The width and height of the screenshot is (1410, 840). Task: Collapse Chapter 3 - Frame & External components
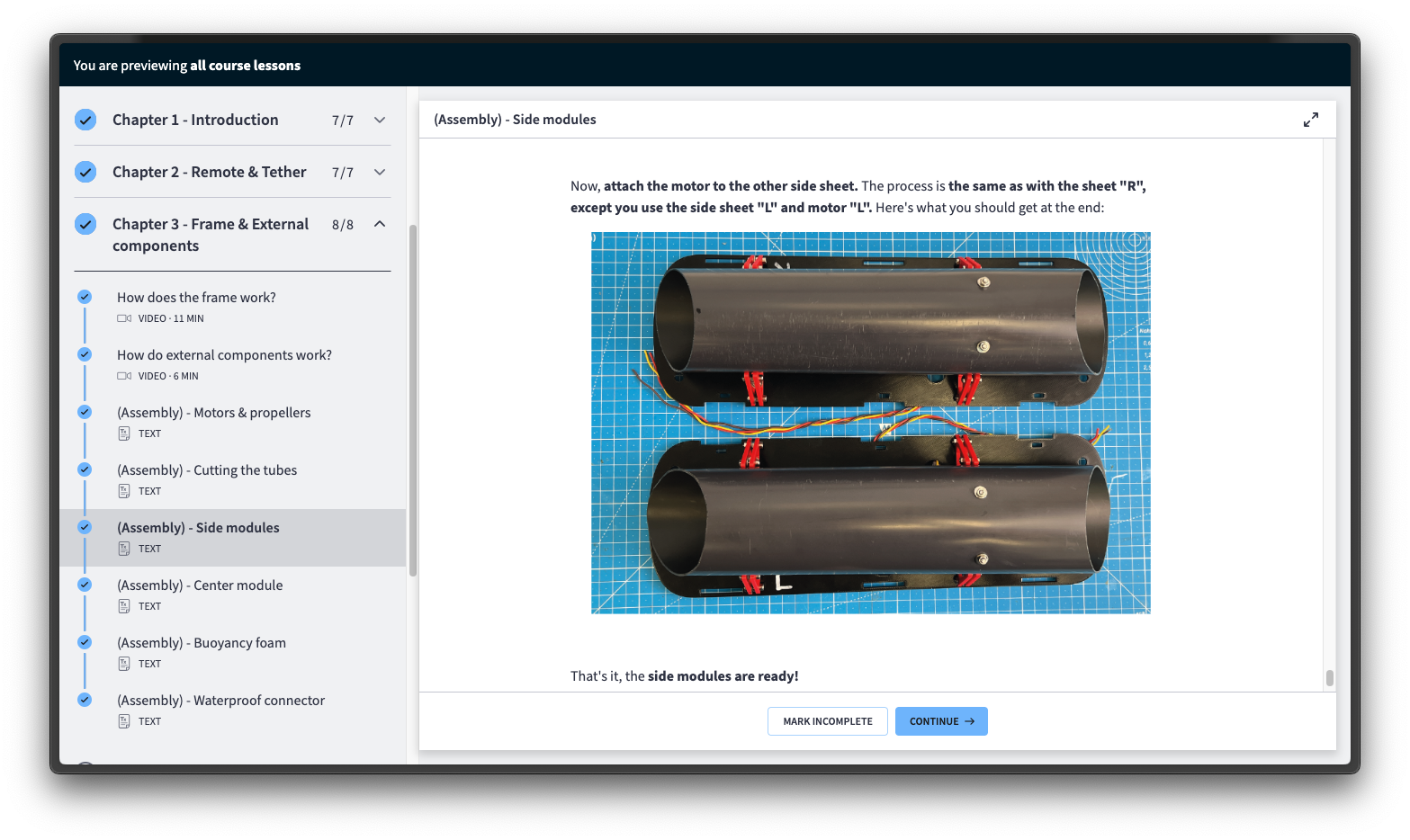[x=380, y=224]
